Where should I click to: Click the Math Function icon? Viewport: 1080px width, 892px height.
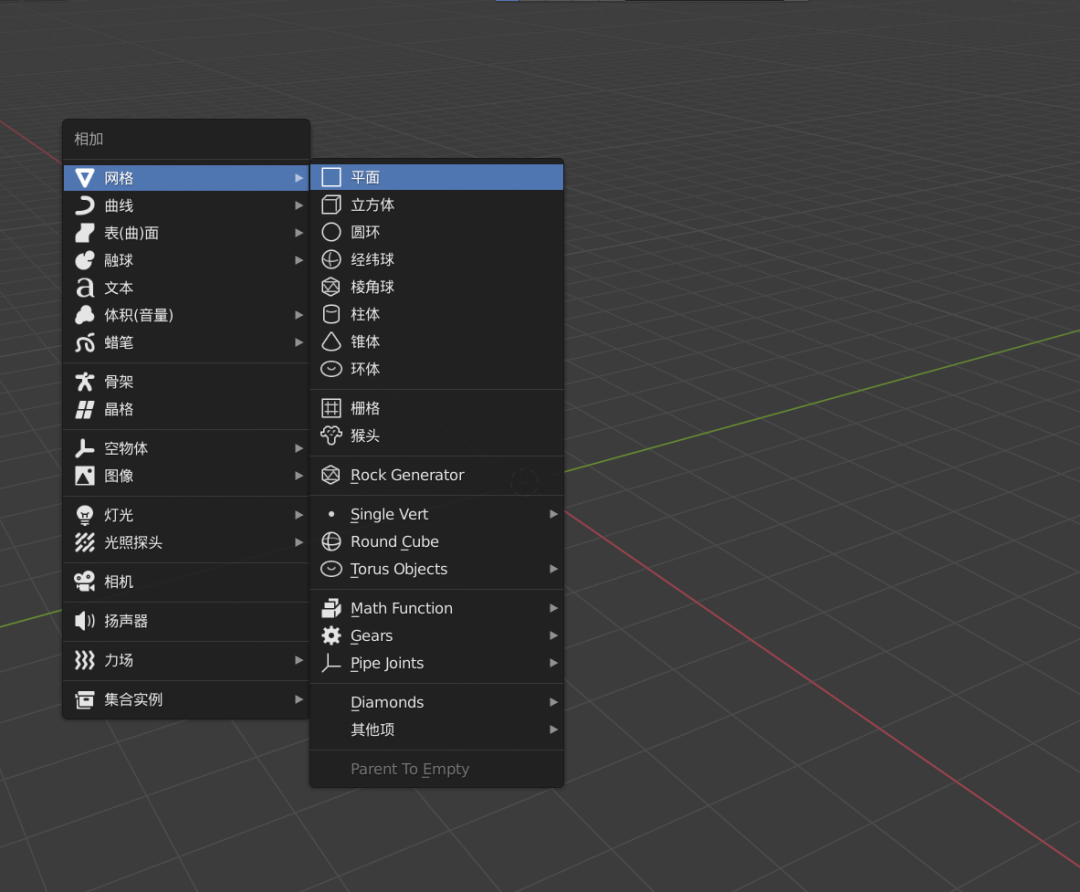click(331, 608)
